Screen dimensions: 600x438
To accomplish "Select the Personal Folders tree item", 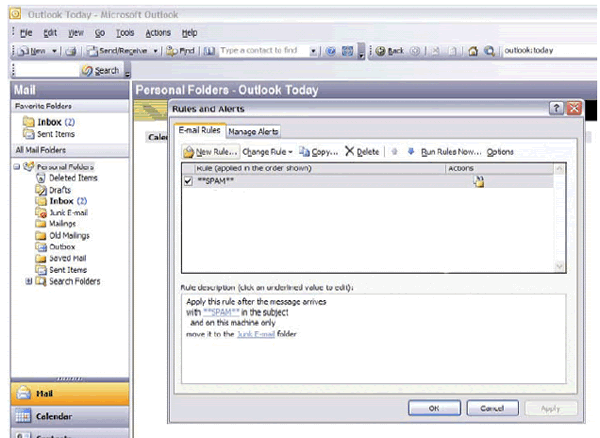I will [65, 167].
